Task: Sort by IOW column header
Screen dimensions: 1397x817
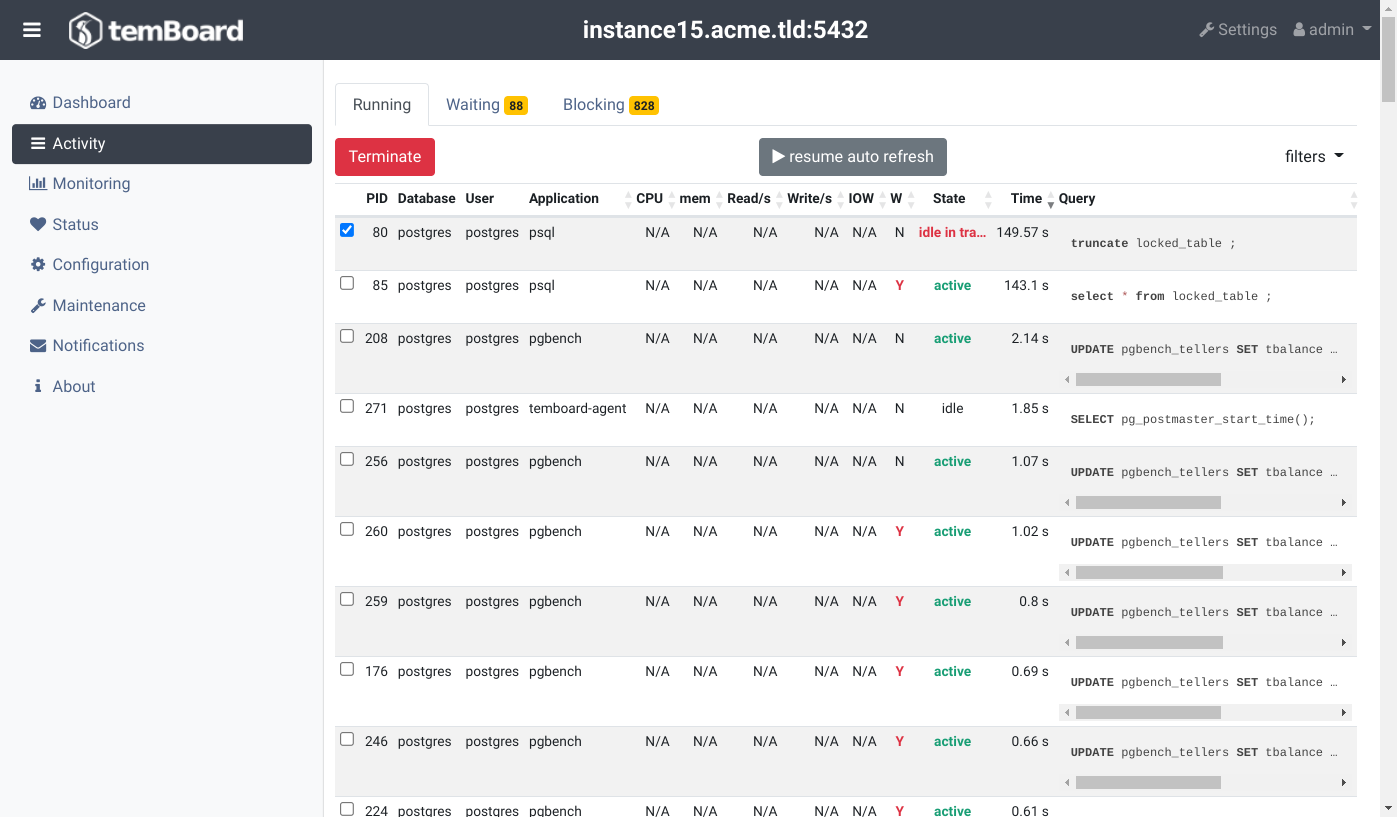Action: click(861, 198)
